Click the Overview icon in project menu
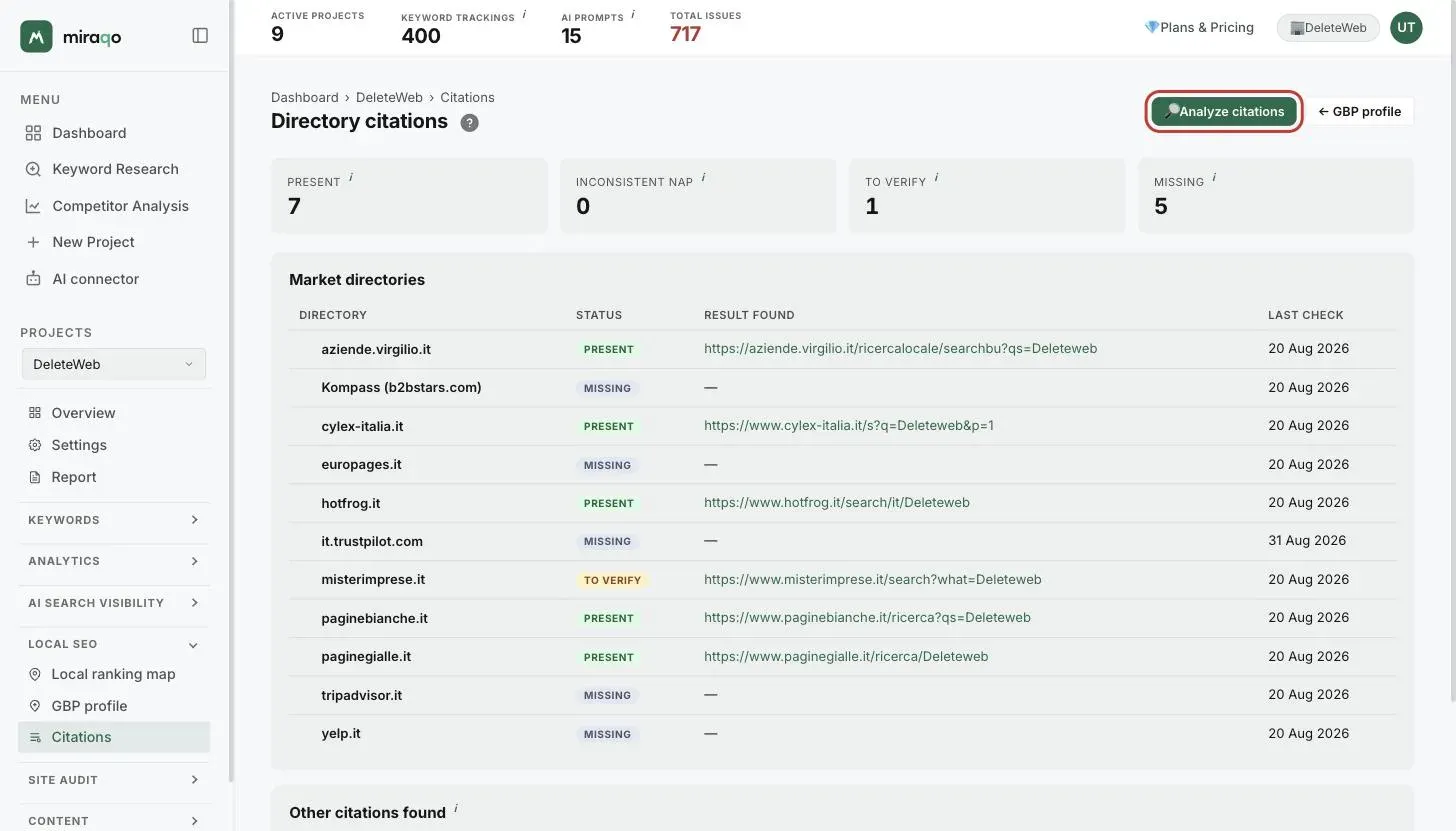 (35, 413)
